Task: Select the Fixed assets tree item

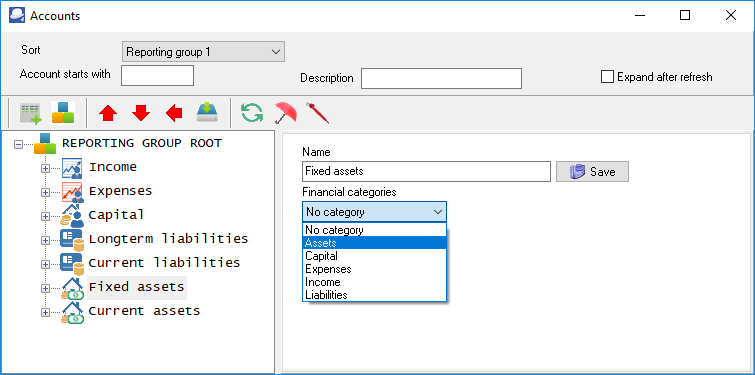Action: pyautogui.click(x=137, y=287)
